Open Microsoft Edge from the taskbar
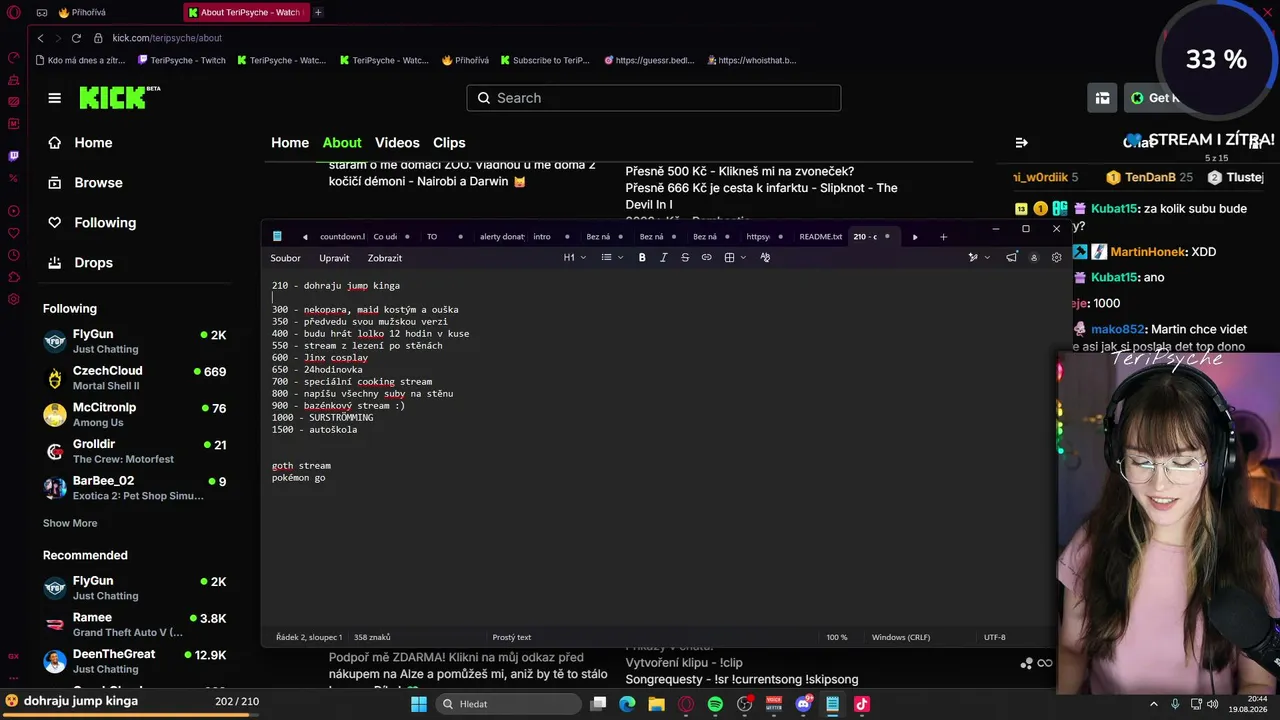 [627, 704]
